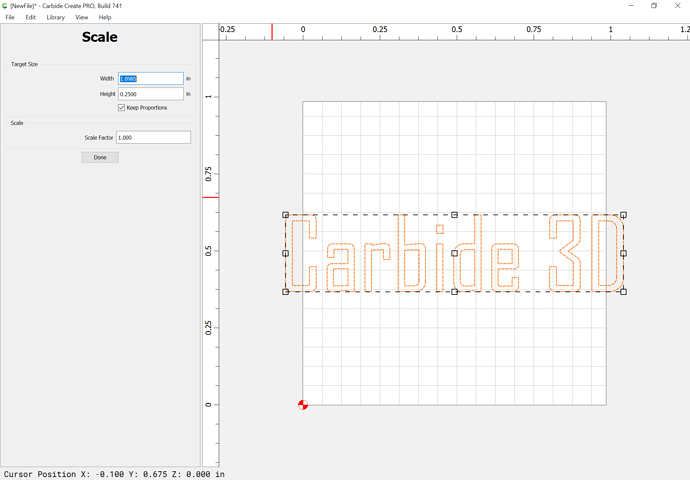The height and width of the screenshot is (480, 690).
Task: Open the Help menu
Action: pos(105,17)
